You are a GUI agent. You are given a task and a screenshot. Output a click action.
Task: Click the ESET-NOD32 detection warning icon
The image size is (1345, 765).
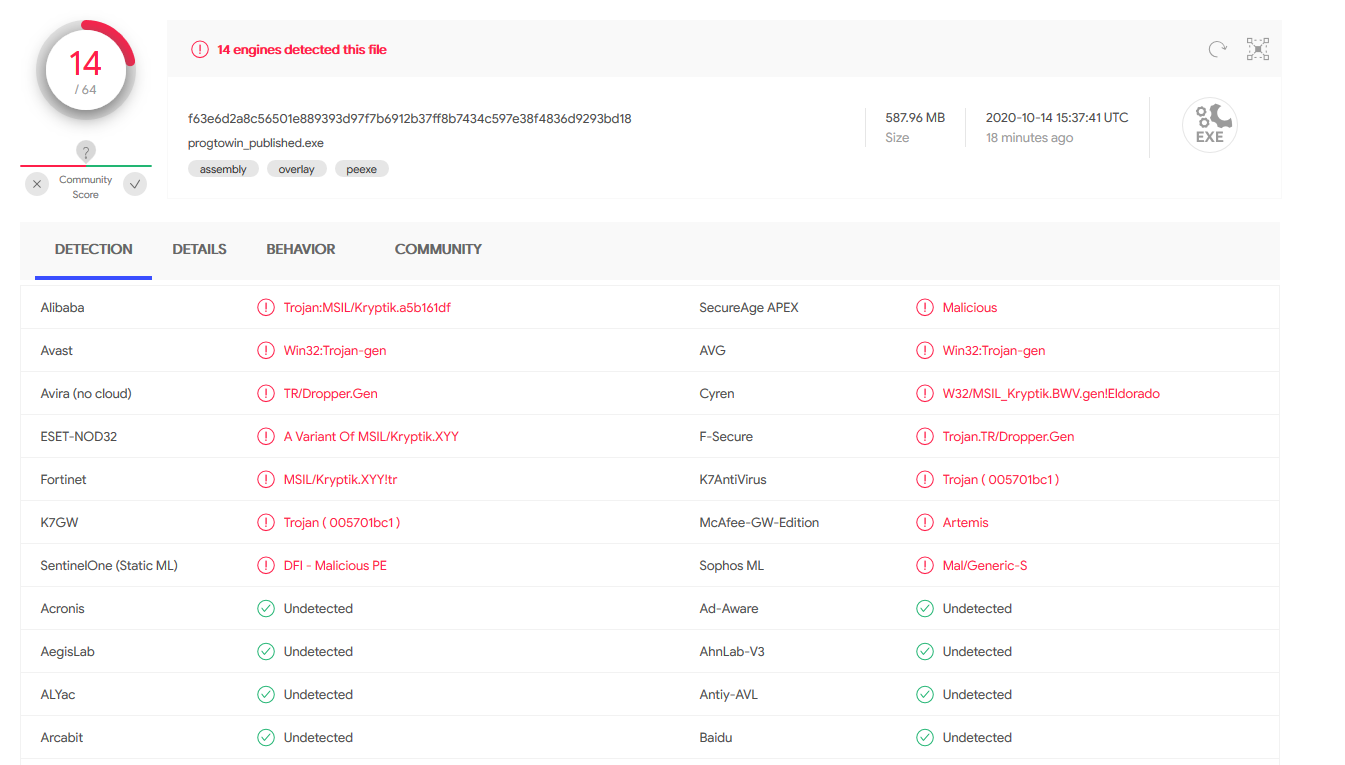[266, 437]
